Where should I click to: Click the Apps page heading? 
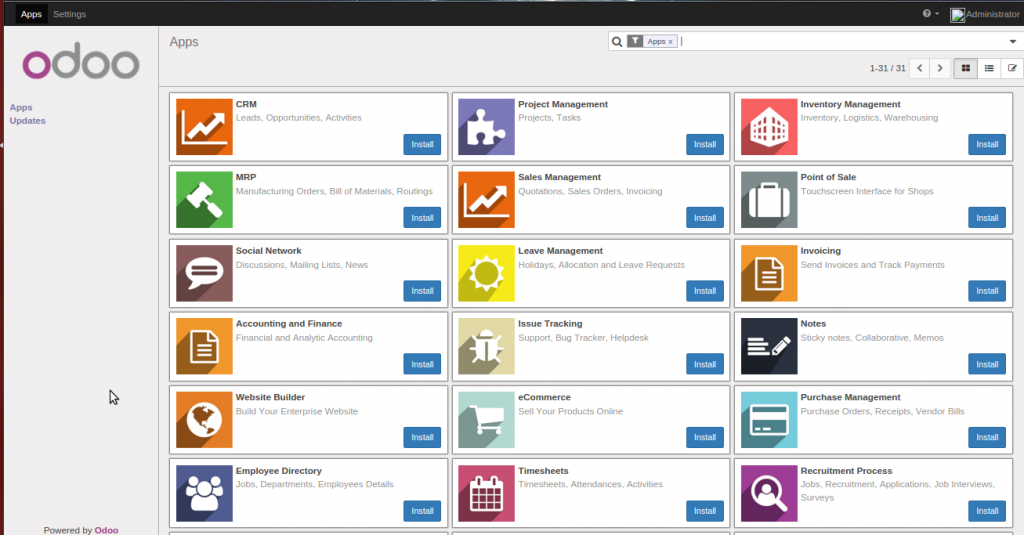(x=184, y=42)
